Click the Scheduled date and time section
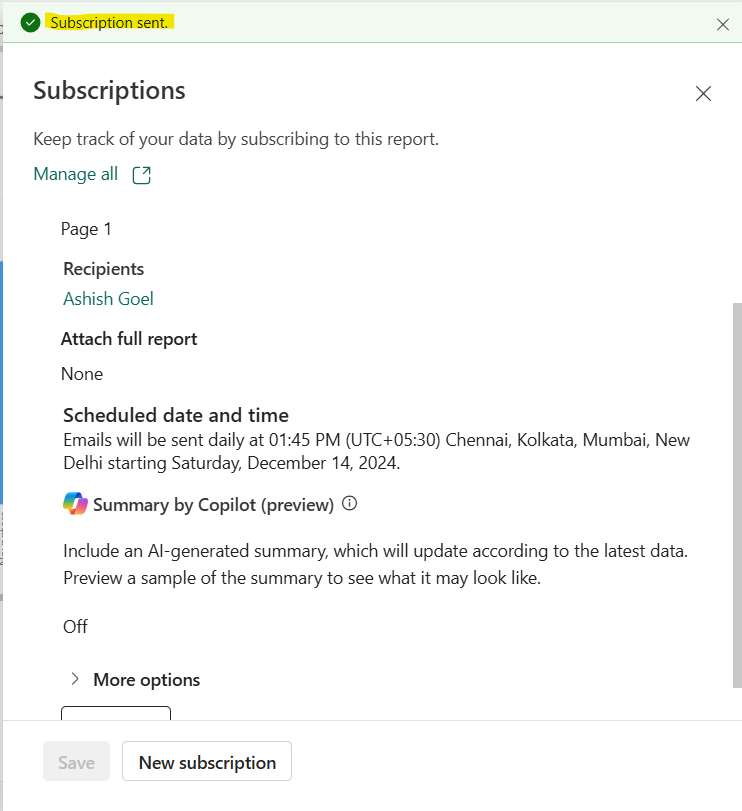Image resolution: width=742 pixels, height=811 pixels. [x=176, y=414]
